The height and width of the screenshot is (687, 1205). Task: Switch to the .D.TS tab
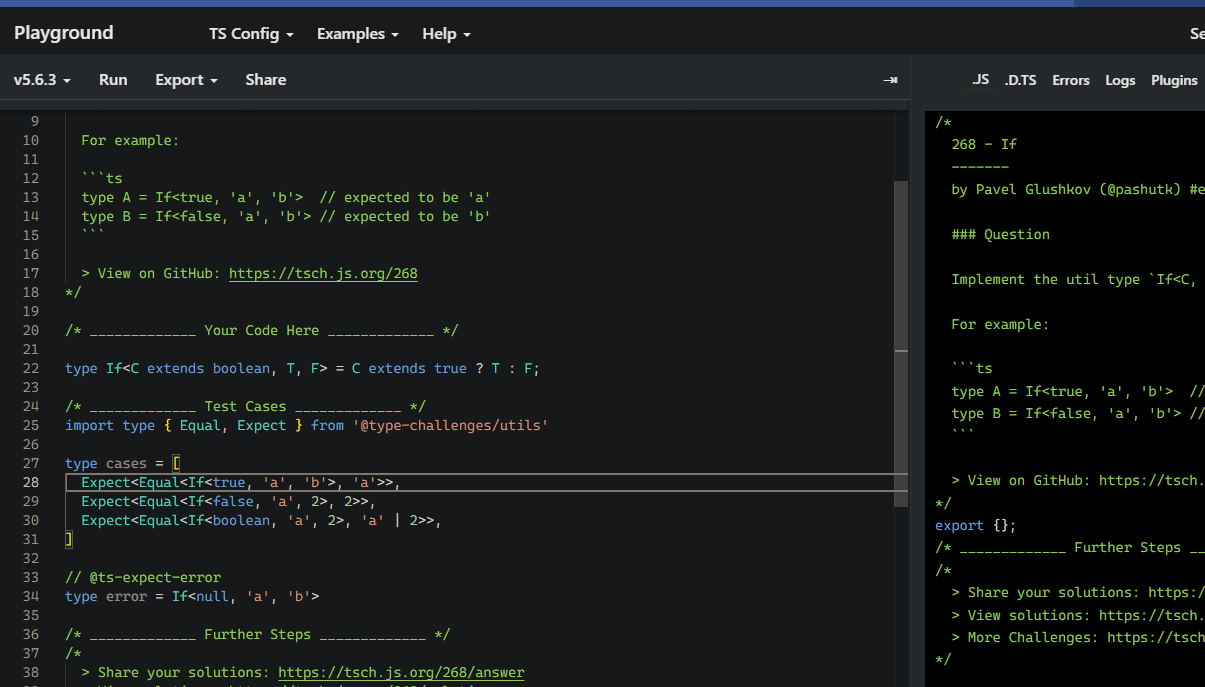pyautogui.click(x=1020, y=80)
